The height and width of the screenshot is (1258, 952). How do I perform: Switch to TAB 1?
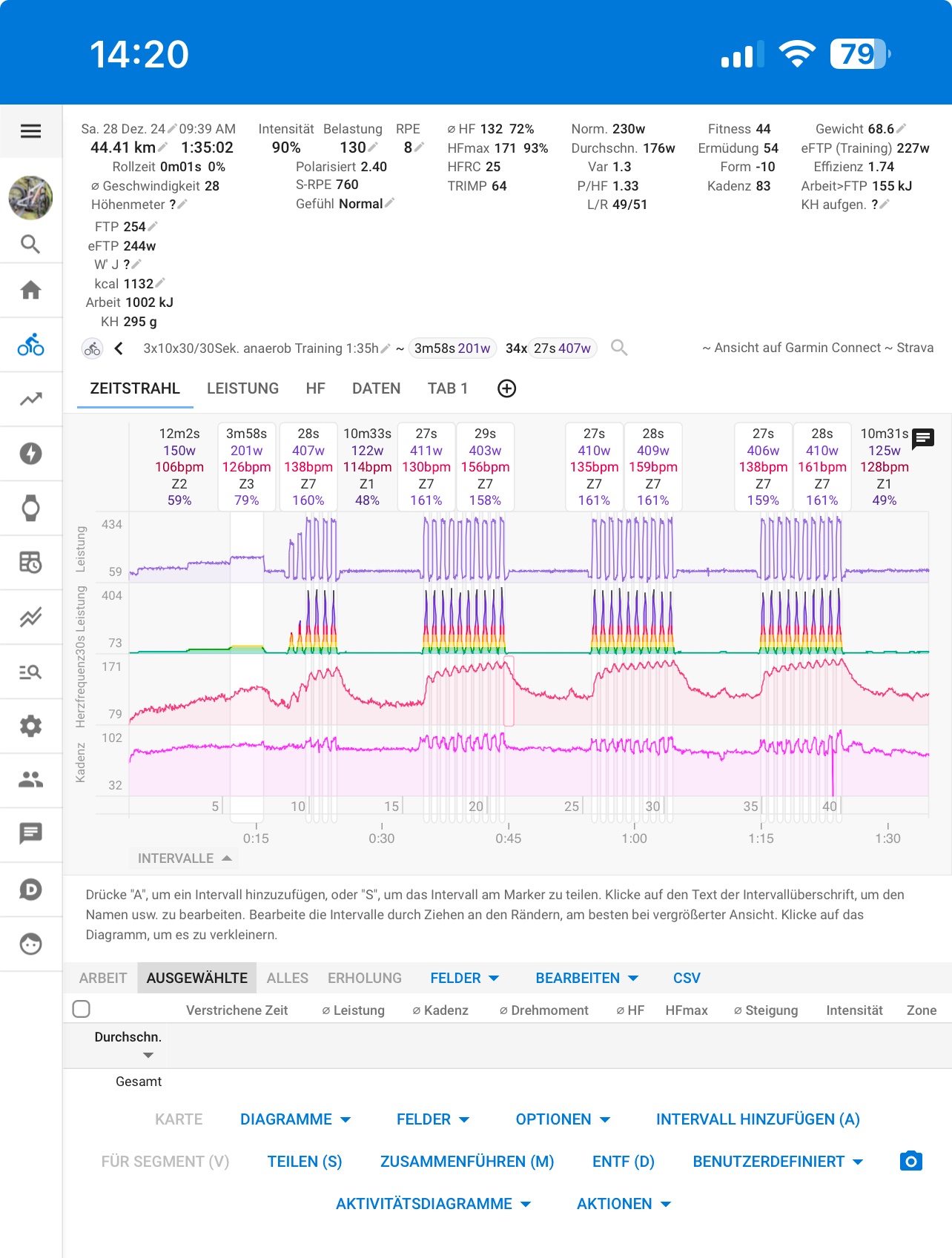448,388
